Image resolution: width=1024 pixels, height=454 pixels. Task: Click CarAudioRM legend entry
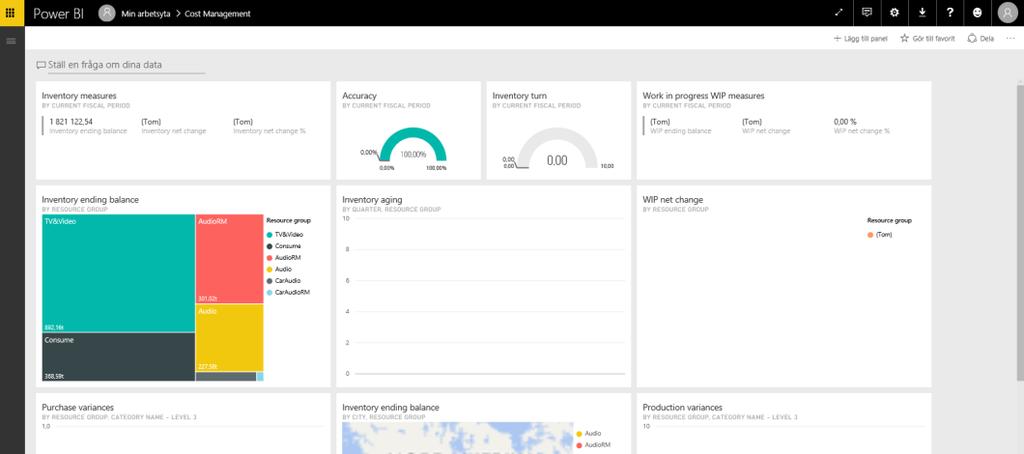[288, 293]
